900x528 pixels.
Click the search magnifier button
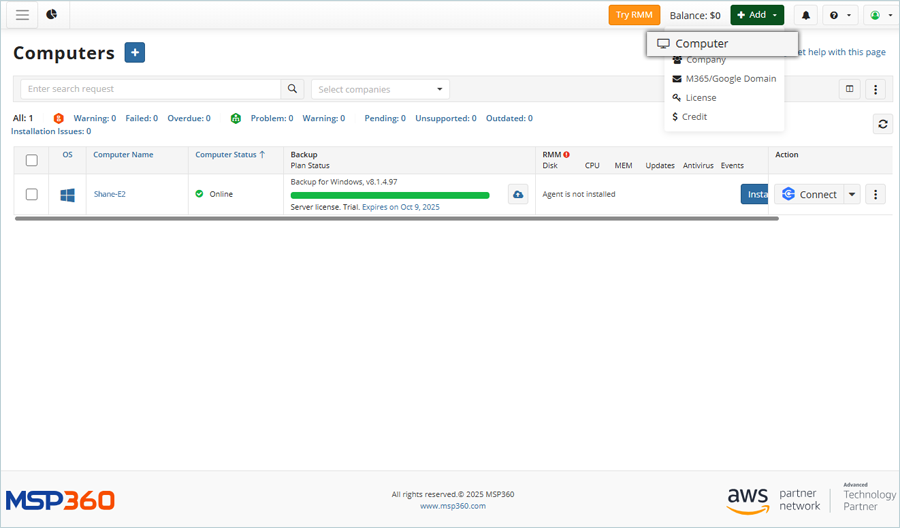(x=292, y=89)
